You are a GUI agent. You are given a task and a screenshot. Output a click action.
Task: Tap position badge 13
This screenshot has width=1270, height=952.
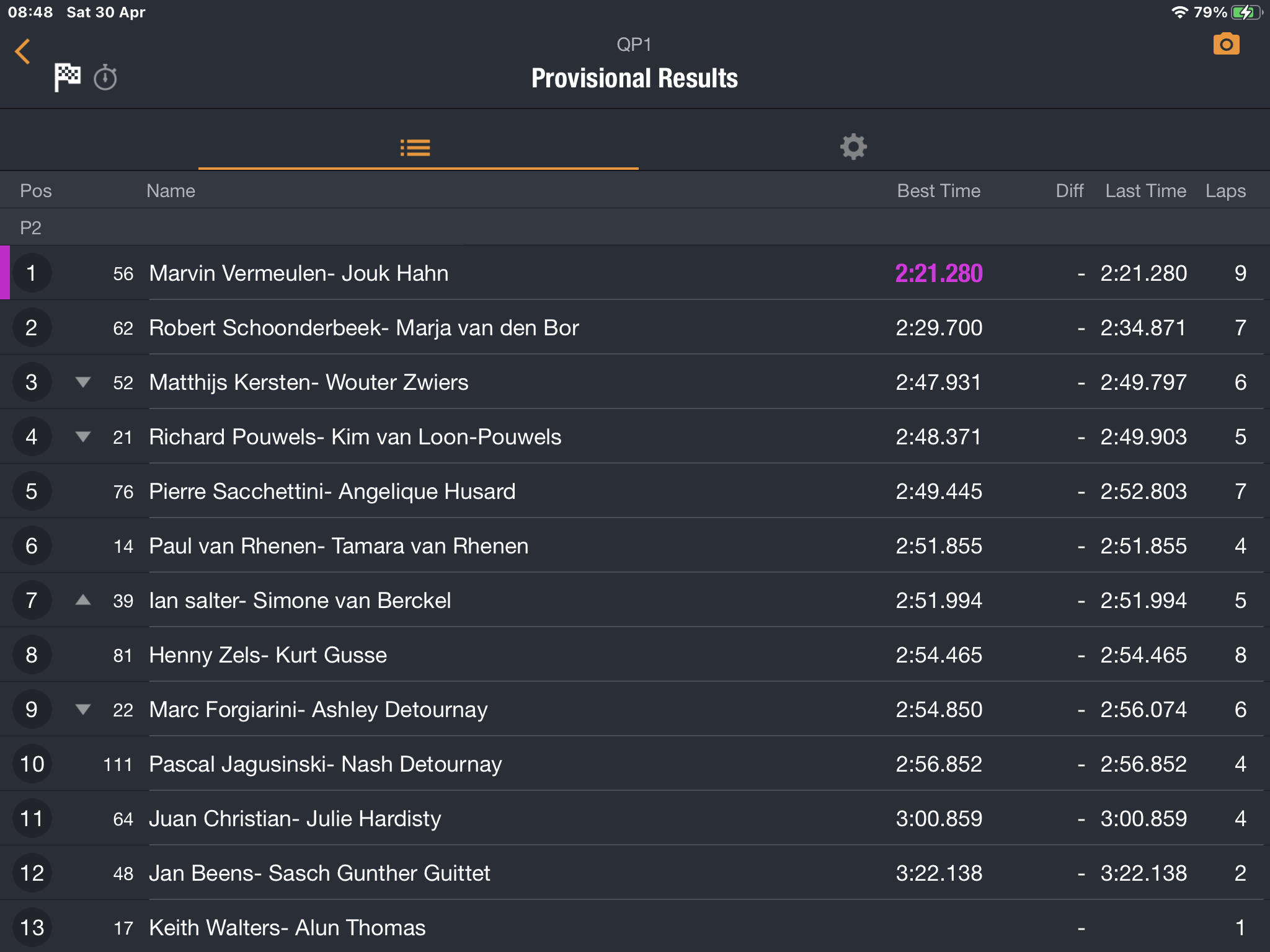pyautogui.click(x=32, y=927)
